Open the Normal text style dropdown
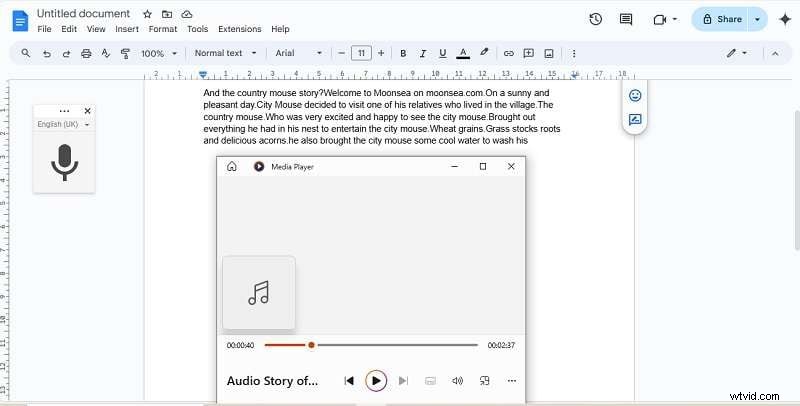This screenshot has height=406, width=800. 225,53
